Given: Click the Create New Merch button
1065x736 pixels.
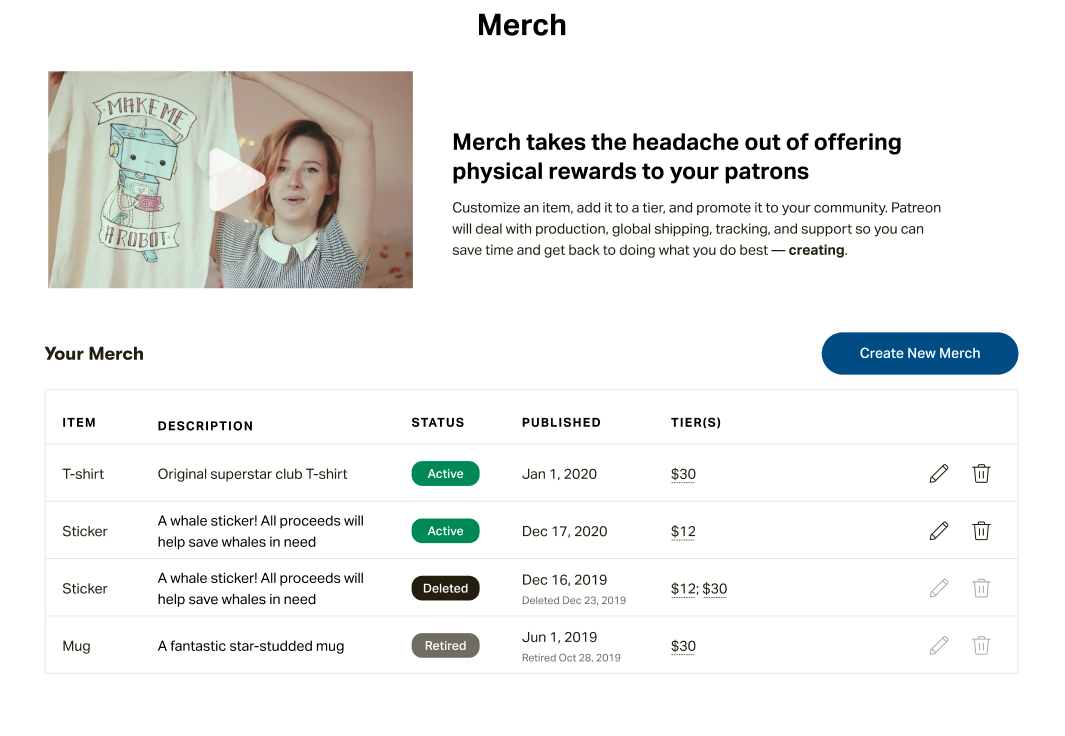Looking at the screenshot, I should tap(920, 353).
